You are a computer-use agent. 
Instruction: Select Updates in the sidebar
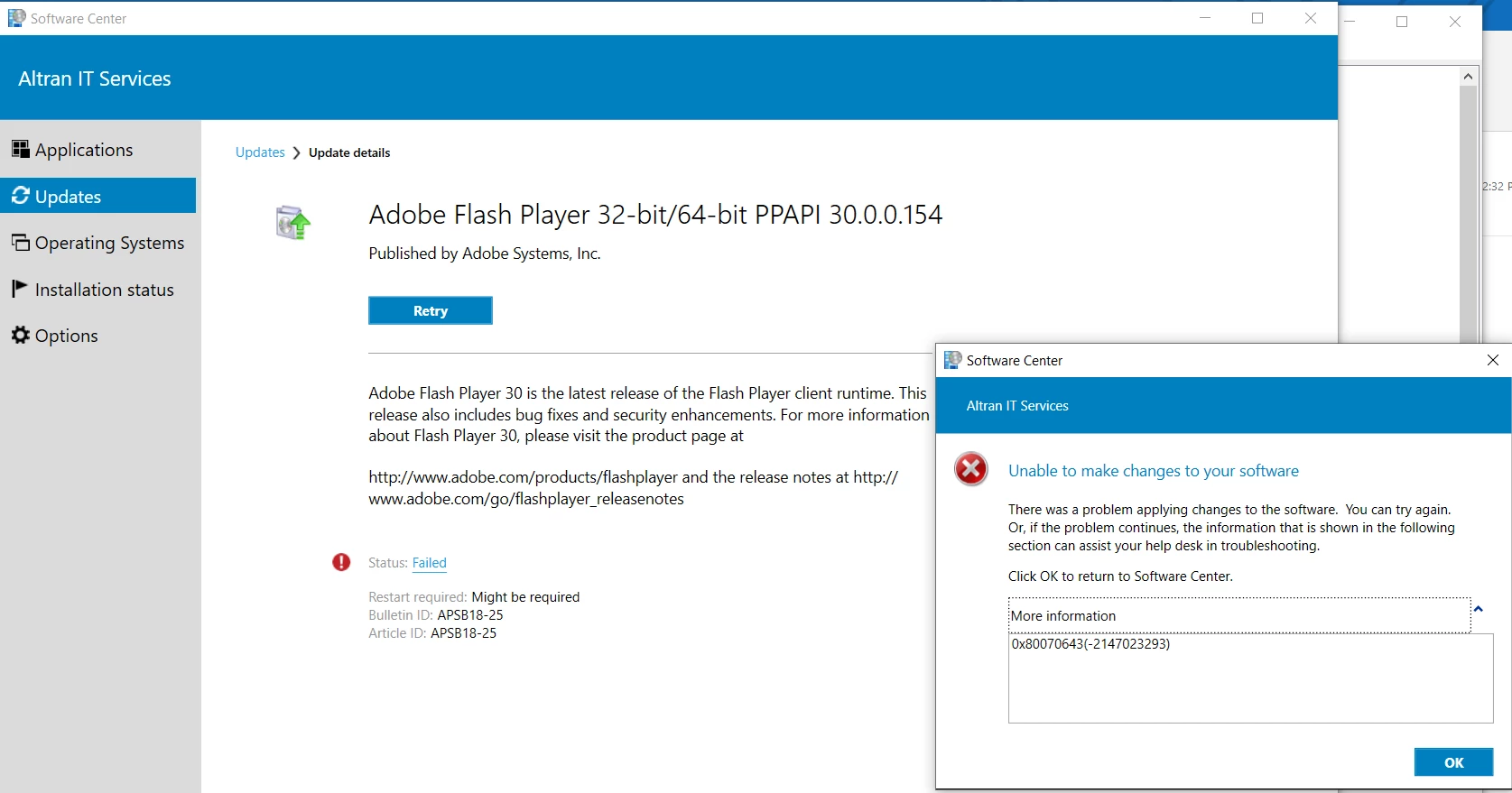(x=97, y=196)
